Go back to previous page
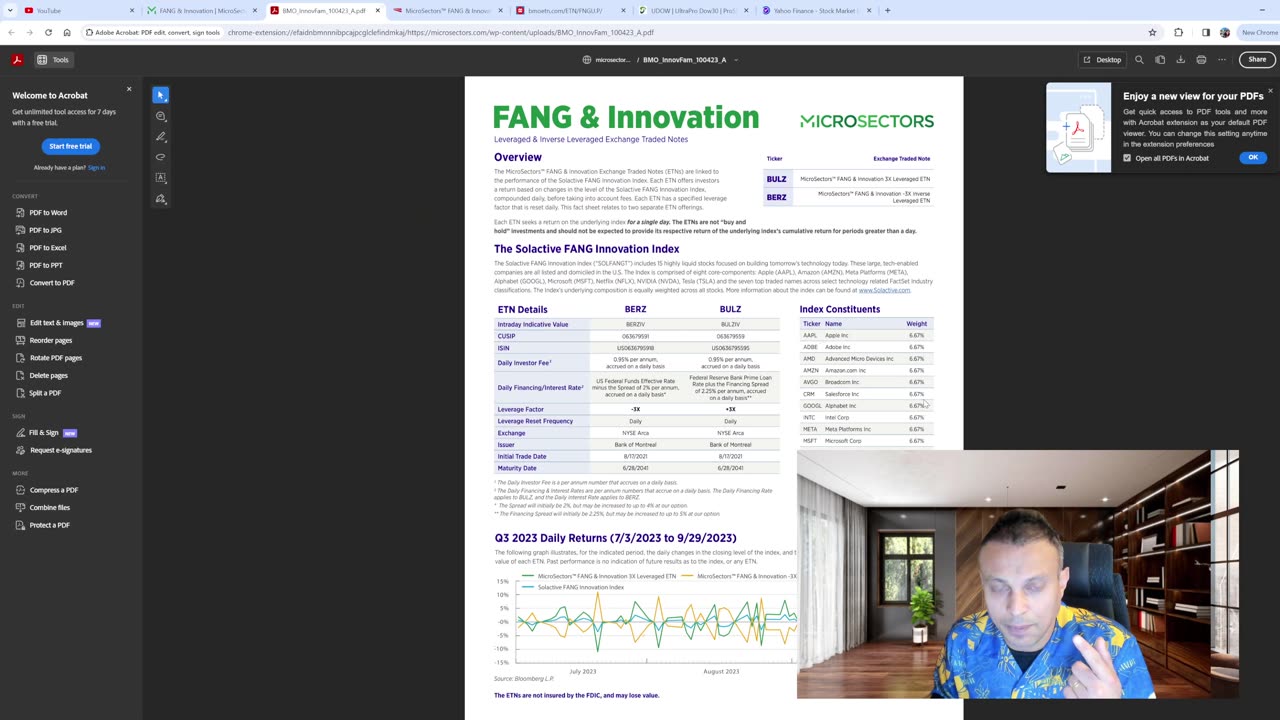The image size is (1280, 720). [x=11, y=32]
